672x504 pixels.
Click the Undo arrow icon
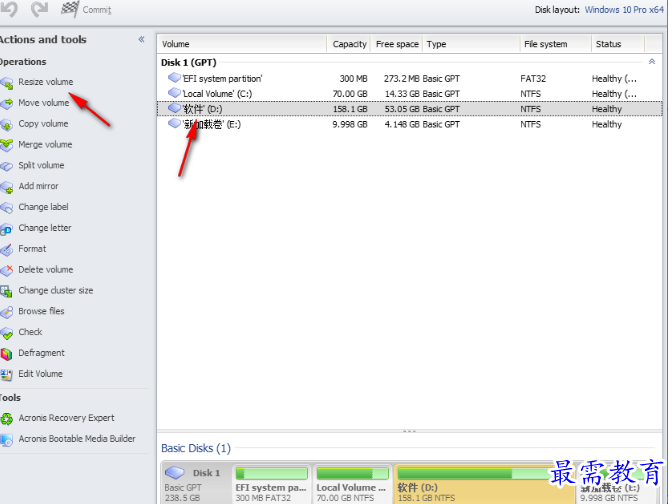9,9
